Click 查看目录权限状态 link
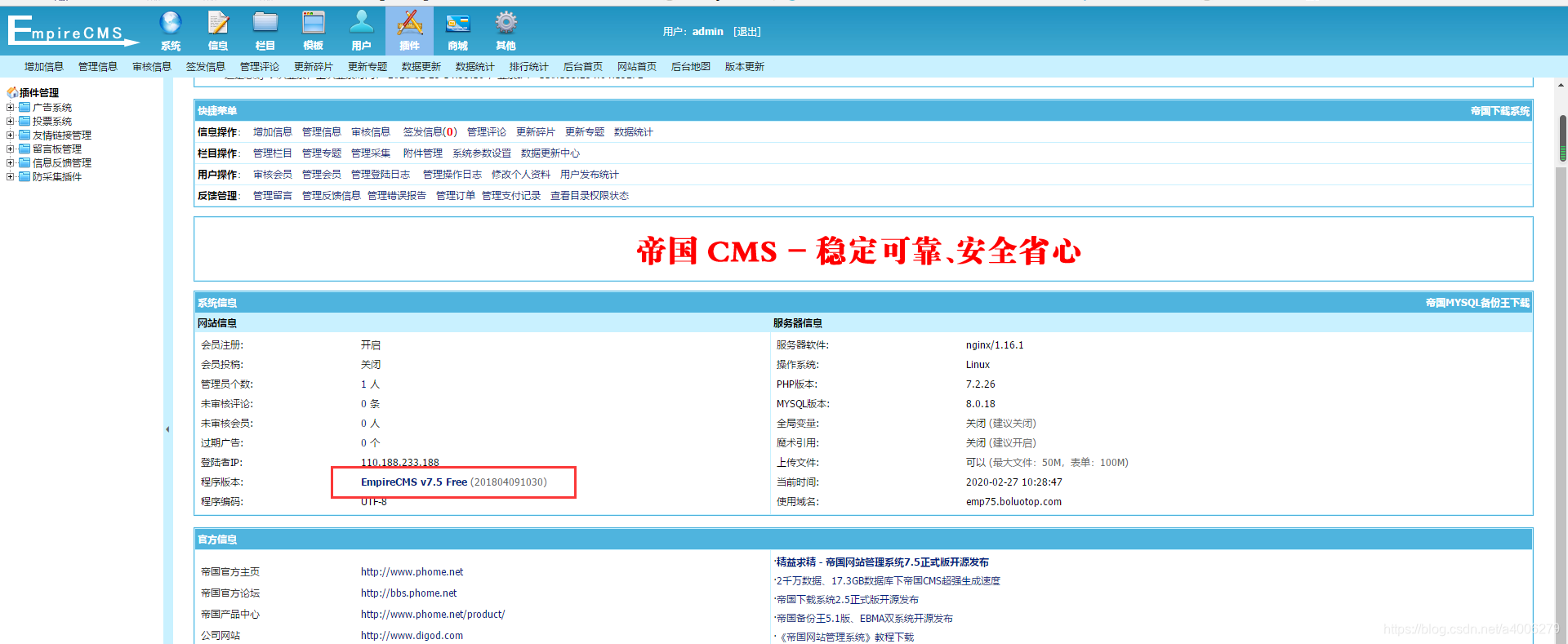 point(590,196)
